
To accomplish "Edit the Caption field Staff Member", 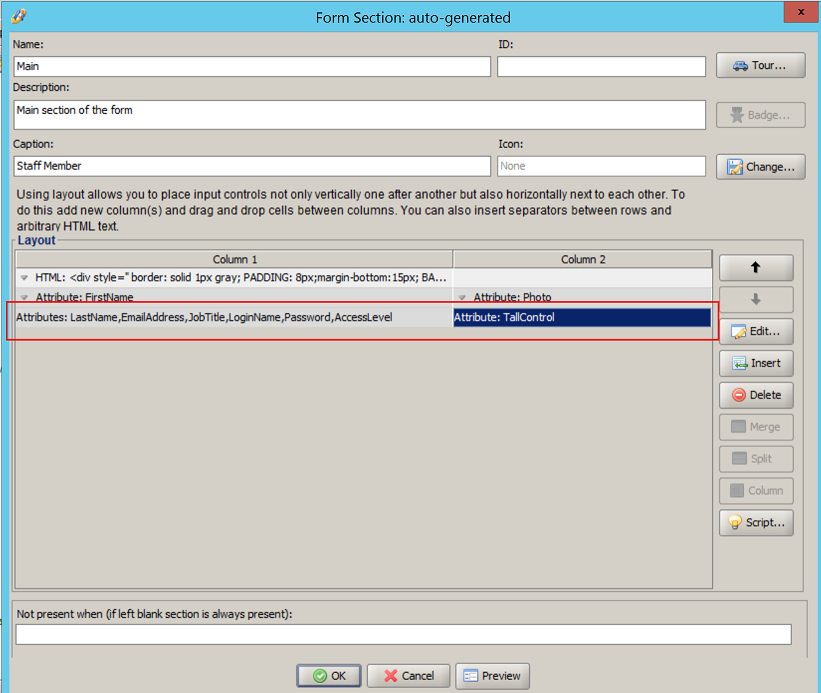I will pyautogui.click(x=252, y=166).
